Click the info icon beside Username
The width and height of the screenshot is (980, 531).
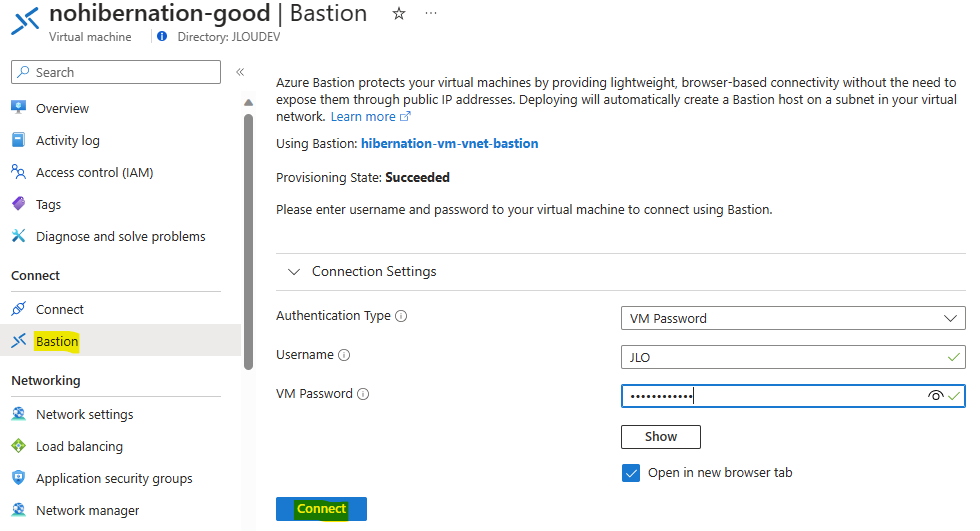pos(344,355)
